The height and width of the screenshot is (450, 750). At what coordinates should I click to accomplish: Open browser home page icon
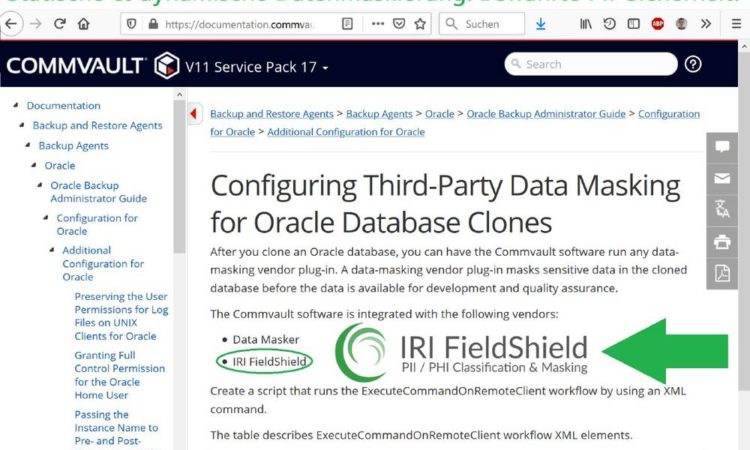pyautogui.click(x=84, y=23)
